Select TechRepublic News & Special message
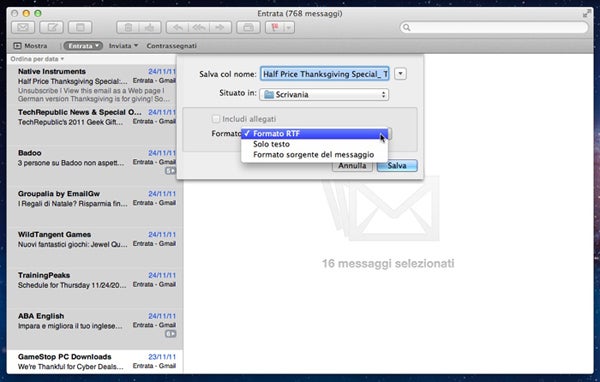The height and width of the screenshot is (382, 600). tap(95, 126)
